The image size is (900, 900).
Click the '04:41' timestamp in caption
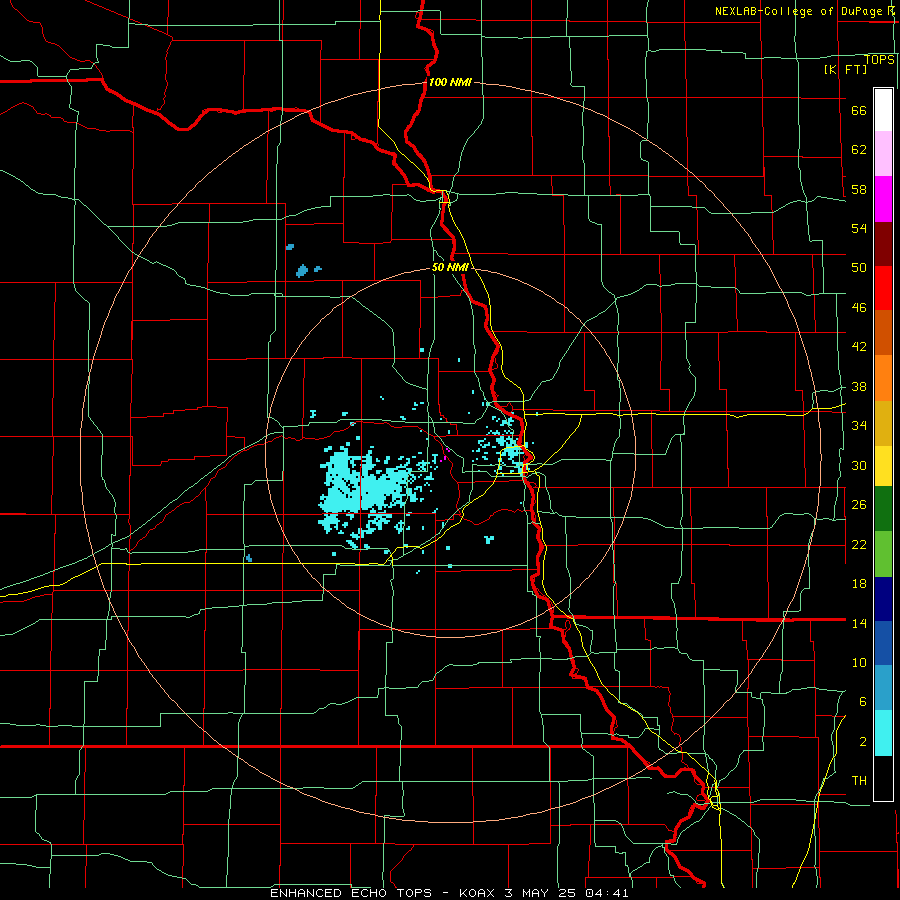pos(607,893)
